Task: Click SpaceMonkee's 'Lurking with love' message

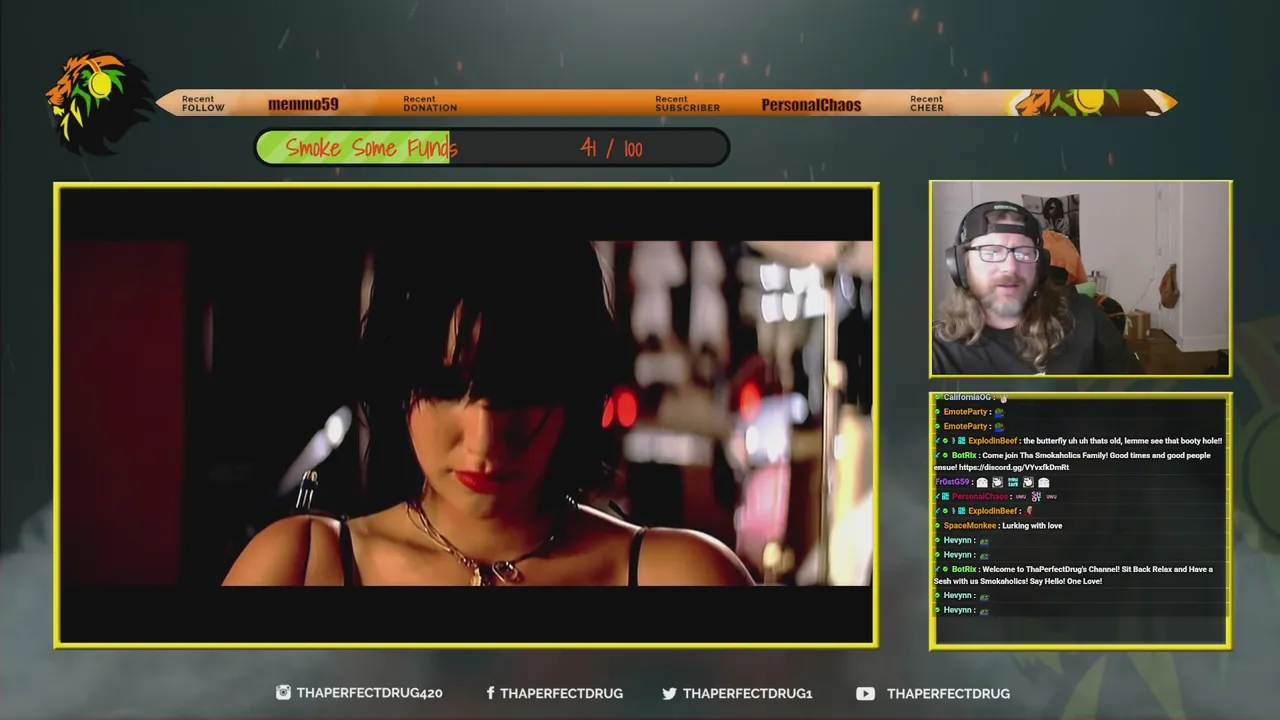Action: tap(1032, 526)
